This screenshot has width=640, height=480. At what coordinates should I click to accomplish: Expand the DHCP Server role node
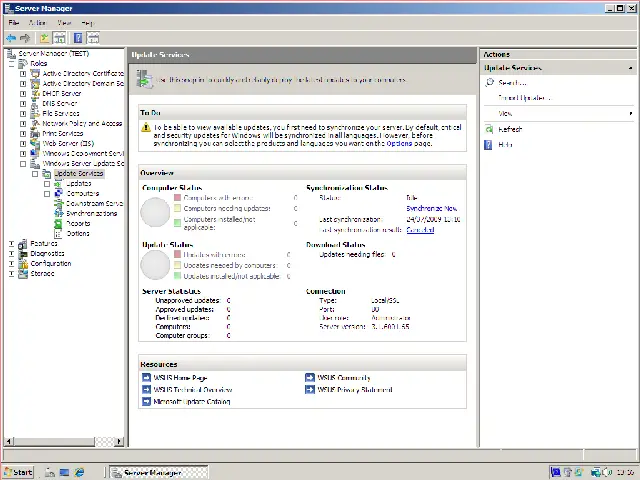[x=23, y=93]
